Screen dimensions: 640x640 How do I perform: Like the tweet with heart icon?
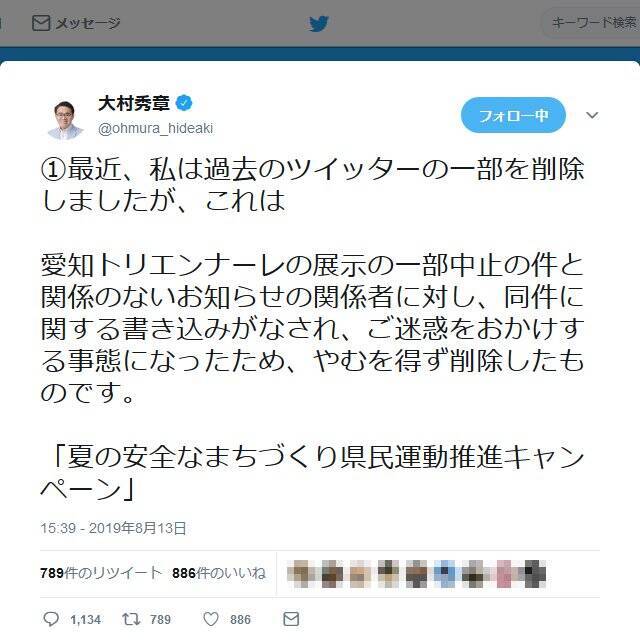pyautogui.click(x=211, y=619)
